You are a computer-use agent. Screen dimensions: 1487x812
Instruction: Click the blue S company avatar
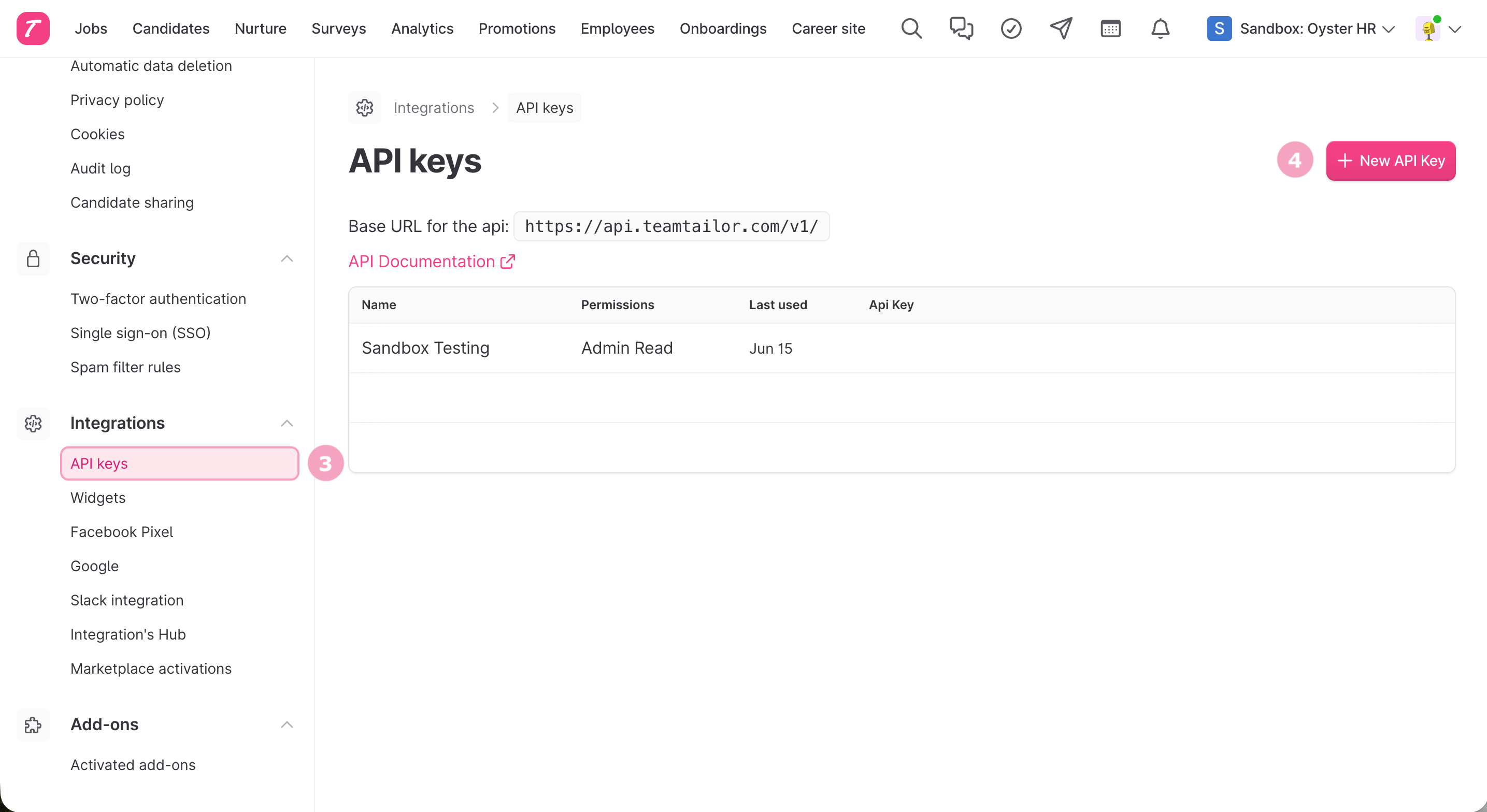pos(1219,28)
